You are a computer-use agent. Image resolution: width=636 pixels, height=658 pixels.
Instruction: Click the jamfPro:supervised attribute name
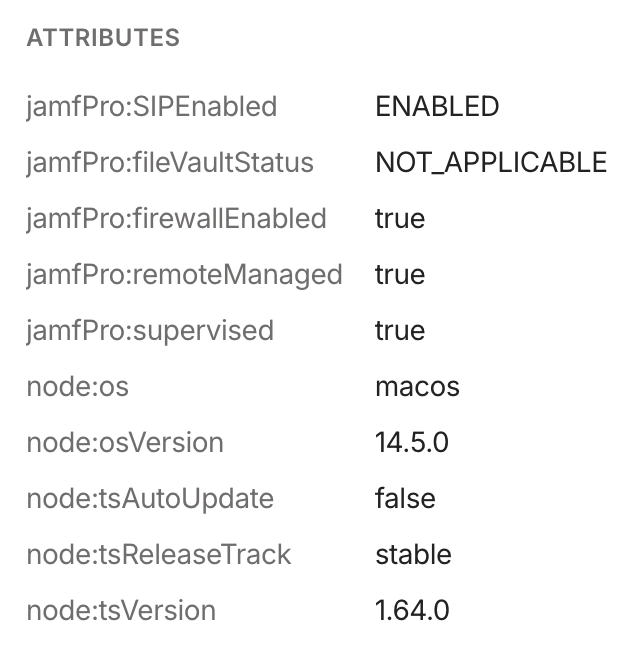click(150, 330)
